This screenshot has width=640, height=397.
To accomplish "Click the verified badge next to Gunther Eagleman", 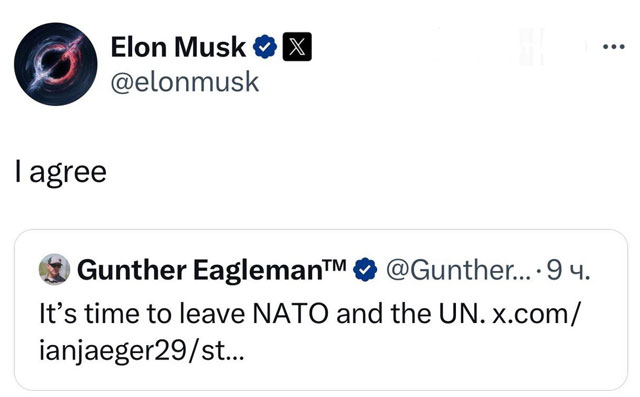I will (x=365, y=270).
